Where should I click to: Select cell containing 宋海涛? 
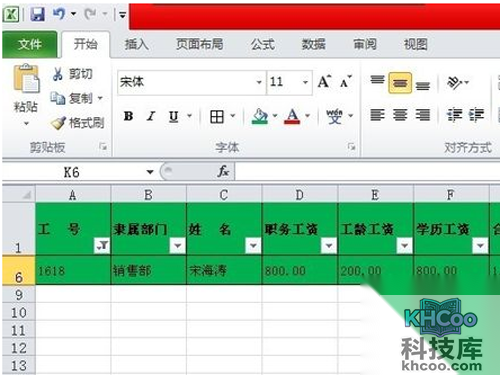(224, 270)
